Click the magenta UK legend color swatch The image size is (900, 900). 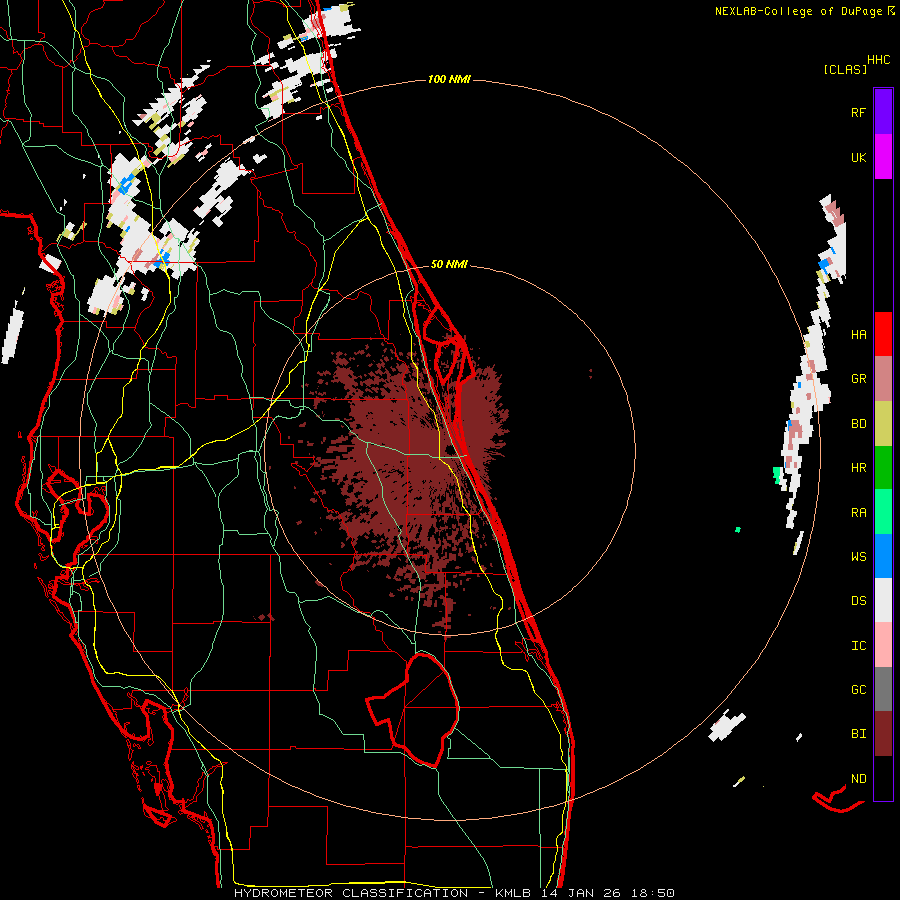point(883,157)
